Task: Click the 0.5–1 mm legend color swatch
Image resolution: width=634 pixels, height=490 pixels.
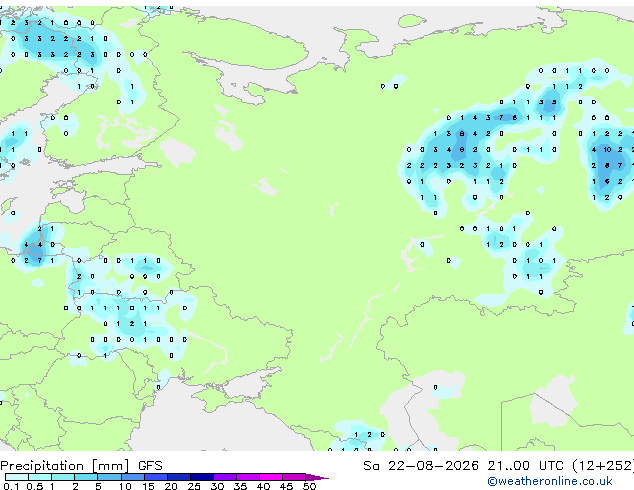Action: tap(40, 477)
